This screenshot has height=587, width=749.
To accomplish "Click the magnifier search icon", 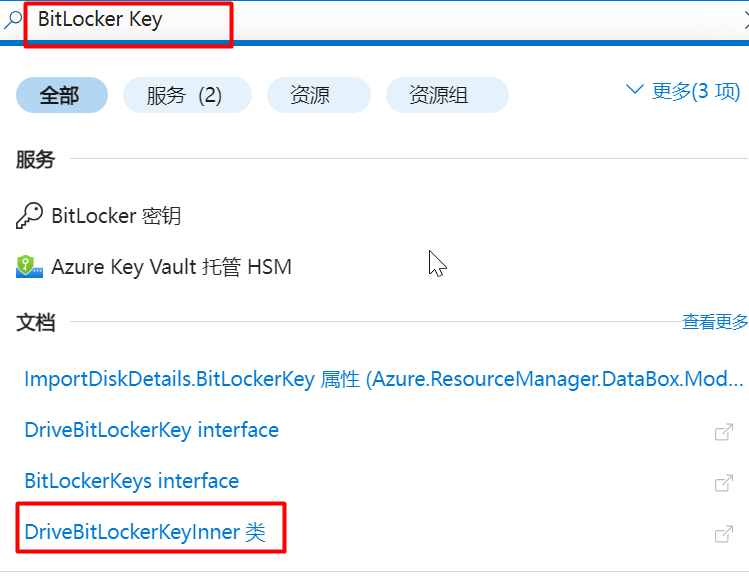I will (13, 20).
